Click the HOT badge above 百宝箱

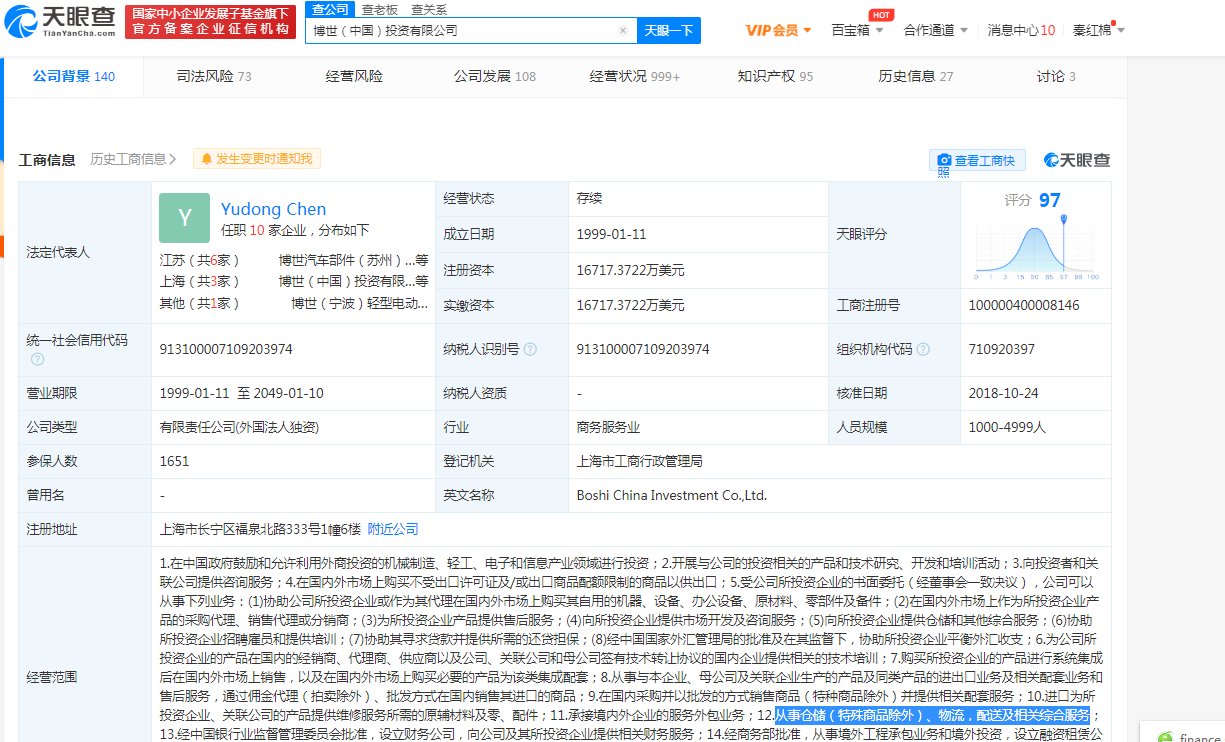pyautogui.click(x=880, y=15)
